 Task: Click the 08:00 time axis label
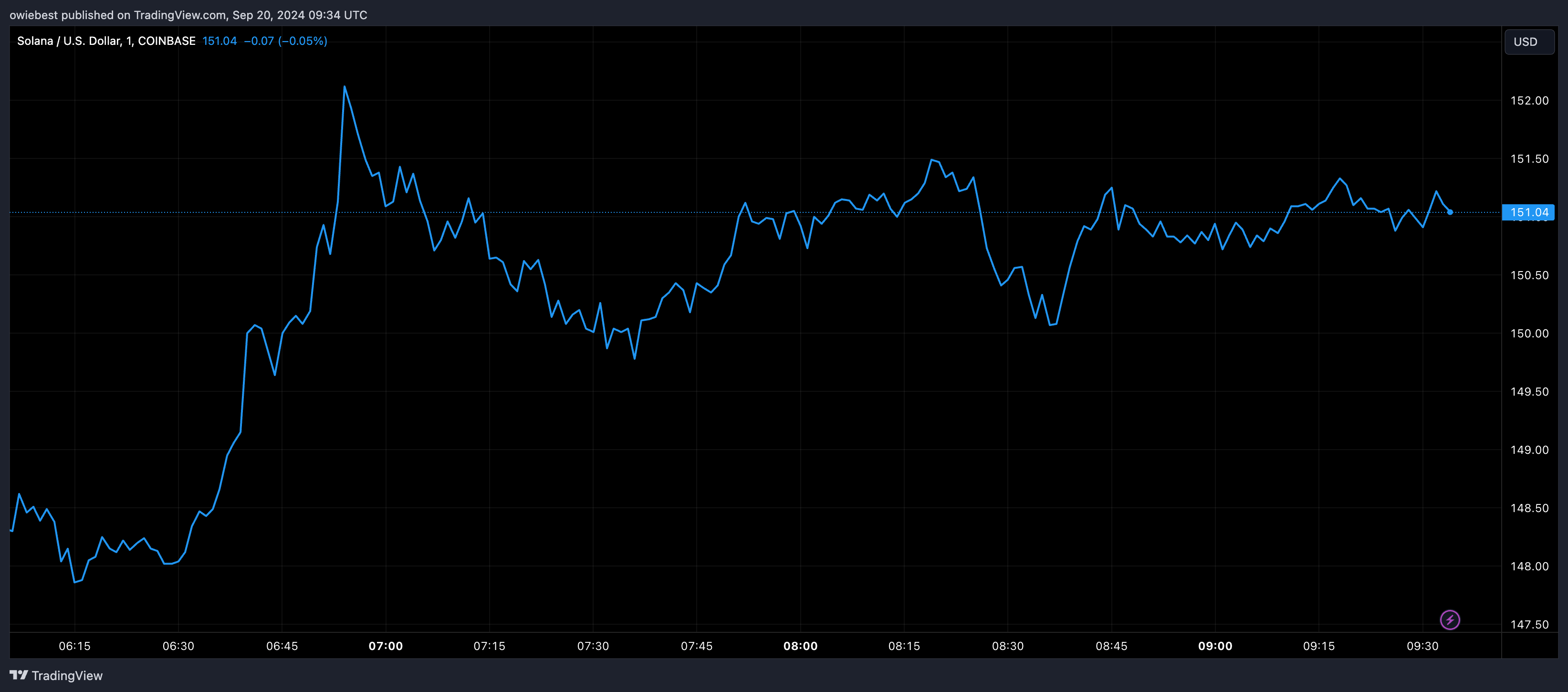pos(800,646)
